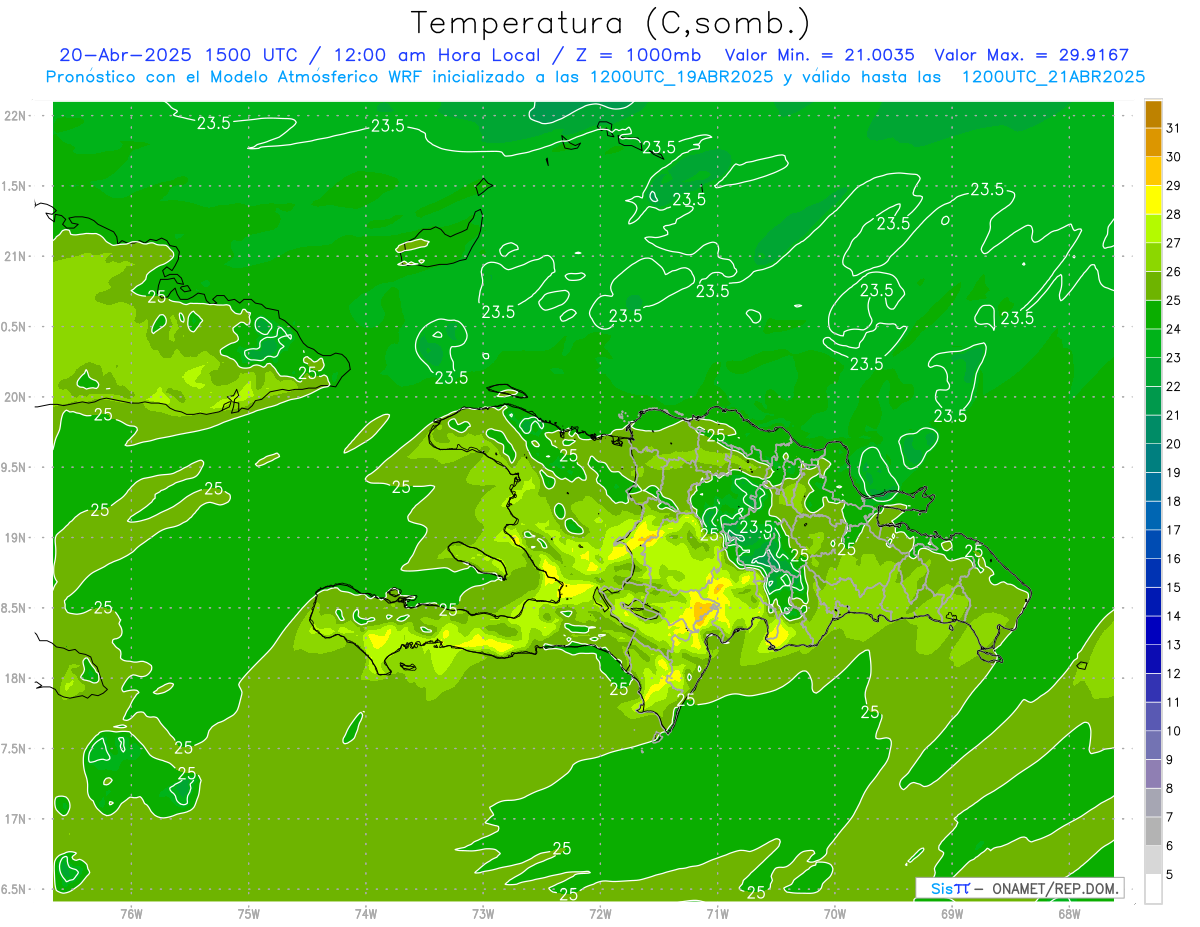Click the 68W longitude axis label
This screenshot has width=1200, height=927.
1068,914
